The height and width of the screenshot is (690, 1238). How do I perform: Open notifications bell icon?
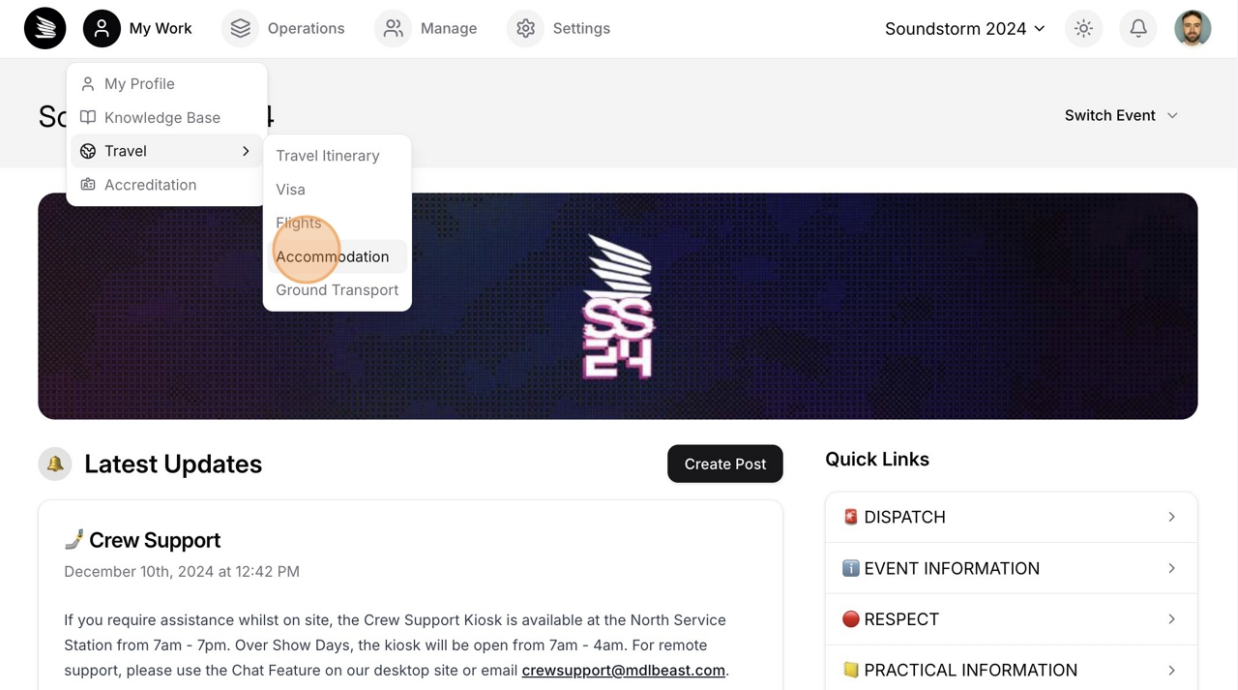(1138, 29)
